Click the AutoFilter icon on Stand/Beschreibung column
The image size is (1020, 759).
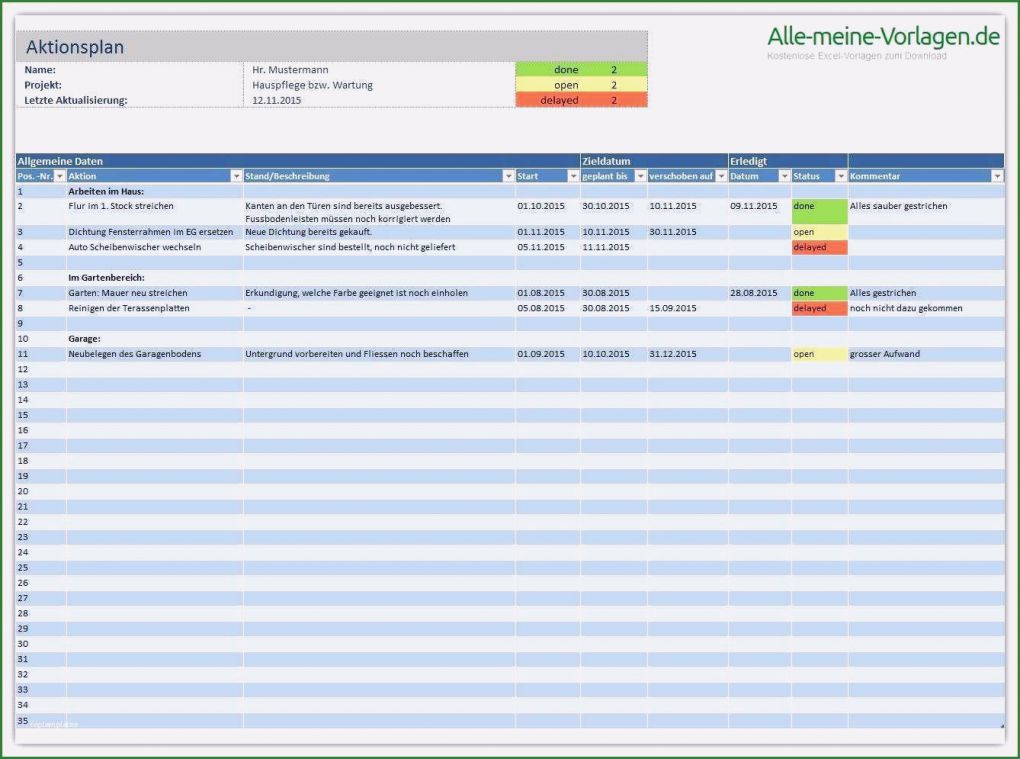tap(508, 176)
